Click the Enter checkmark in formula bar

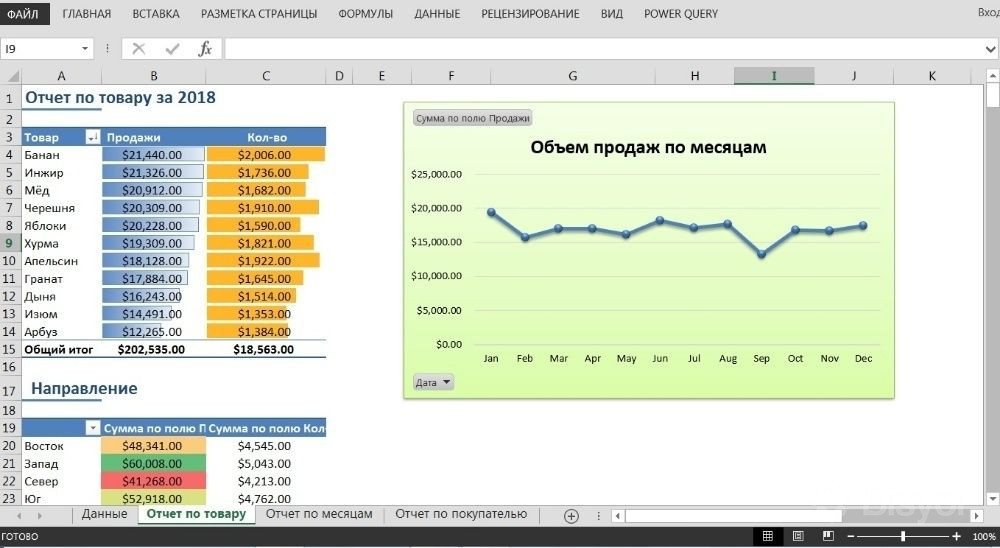(x=171, y=49)
